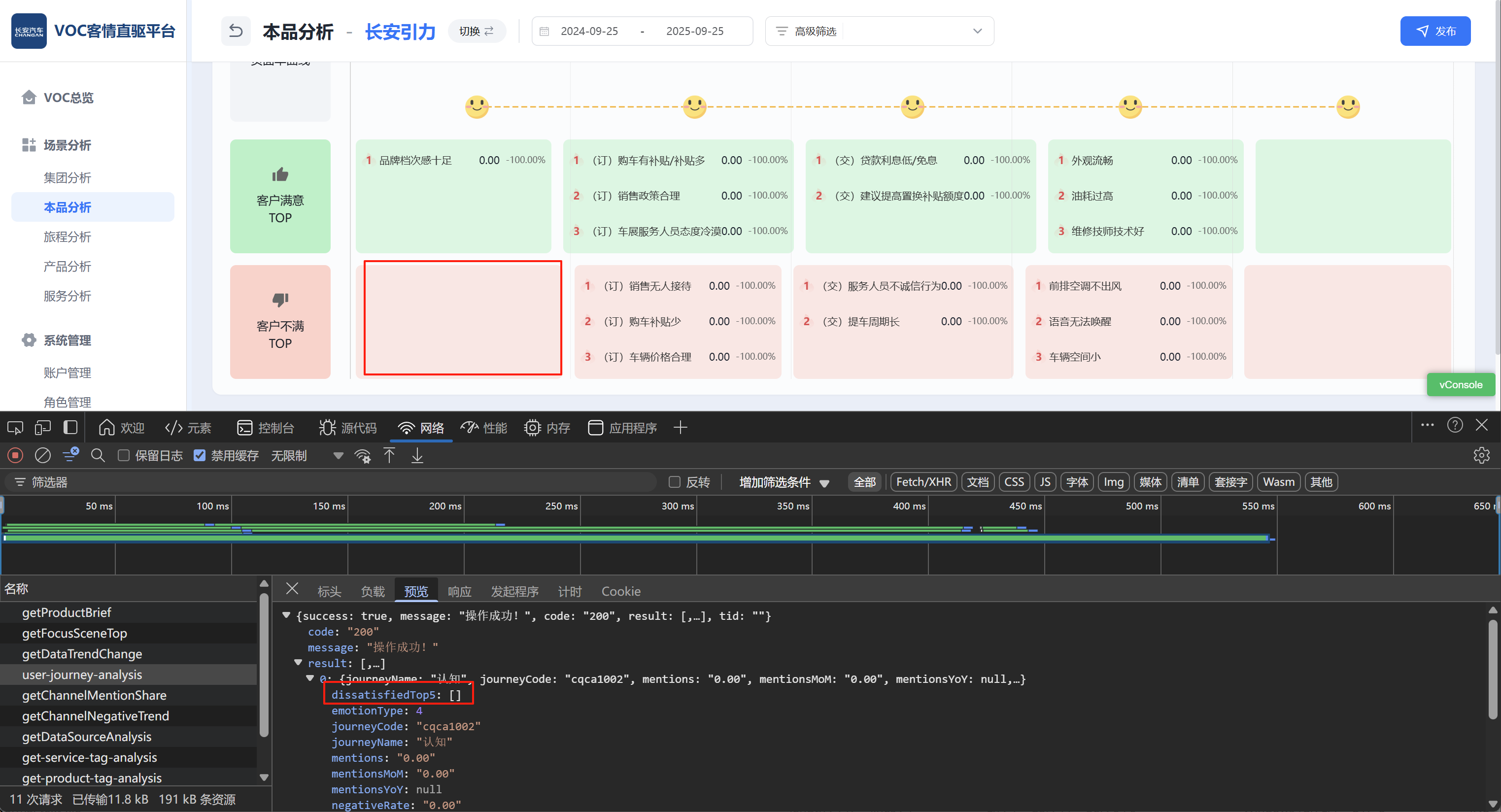
Task: Open network panel settings gear
Action: coord(1481,455)
